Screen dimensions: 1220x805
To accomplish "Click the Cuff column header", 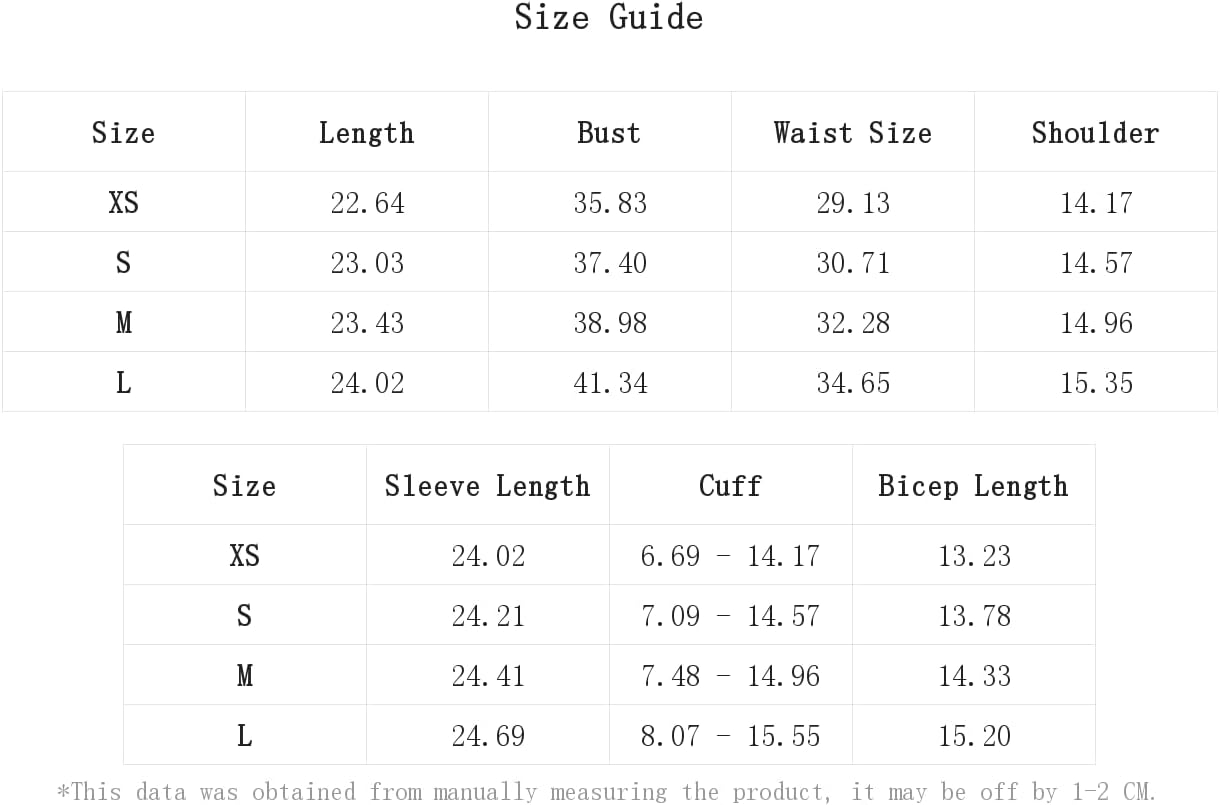I will 730,486.
